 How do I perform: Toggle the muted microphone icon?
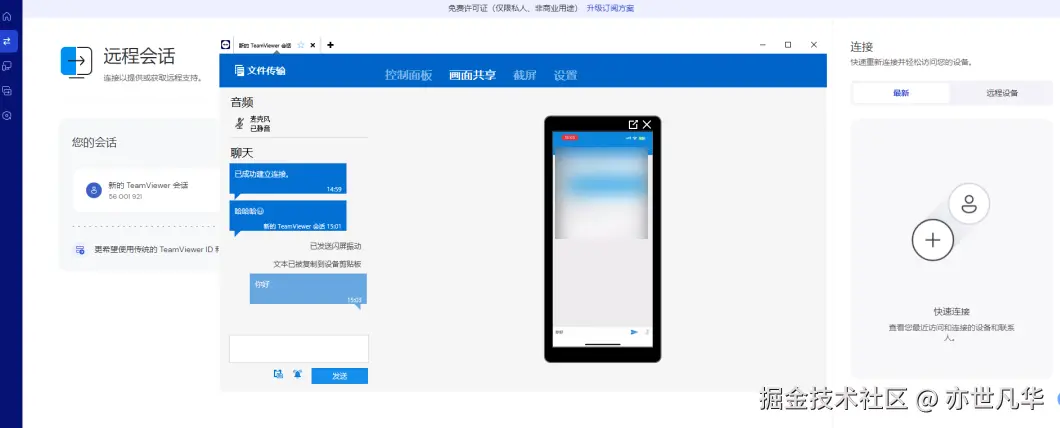click(239, 123)
